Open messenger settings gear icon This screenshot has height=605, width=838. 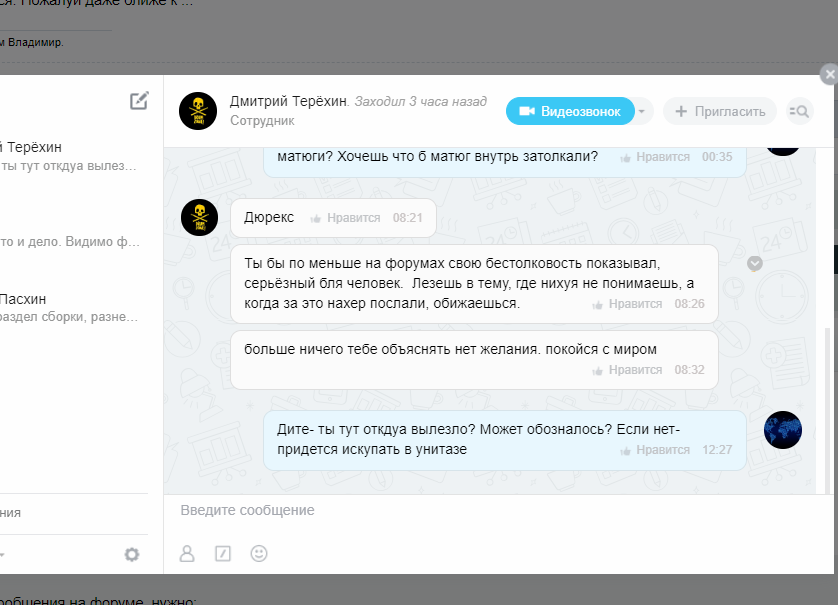tap(131, 554)
